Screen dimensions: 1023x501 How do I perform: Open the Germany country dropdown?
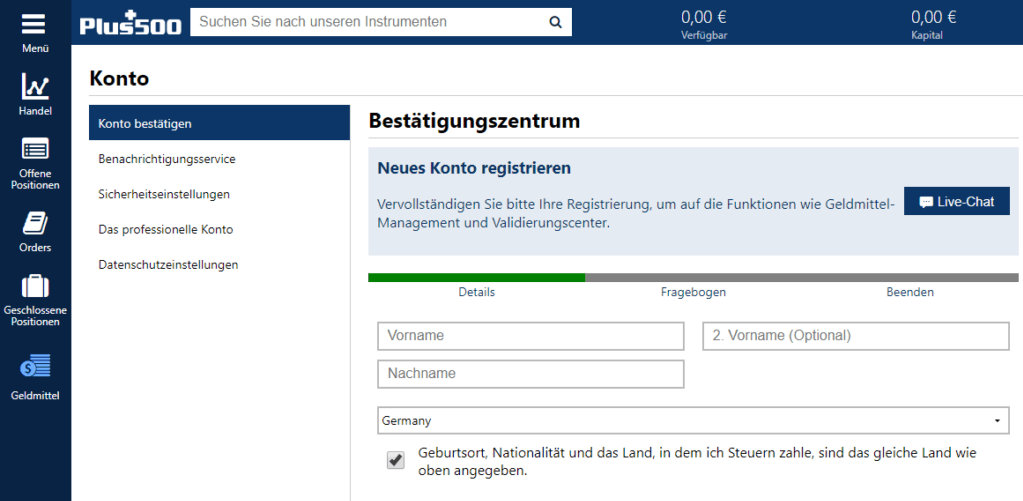click(x=693, y=421)
